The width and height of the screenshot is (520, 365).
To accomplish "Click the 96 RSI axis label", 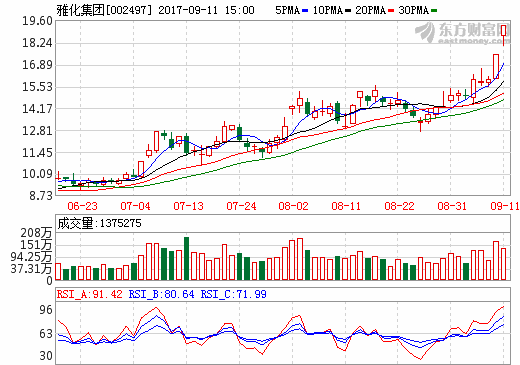I will point(46,310).
